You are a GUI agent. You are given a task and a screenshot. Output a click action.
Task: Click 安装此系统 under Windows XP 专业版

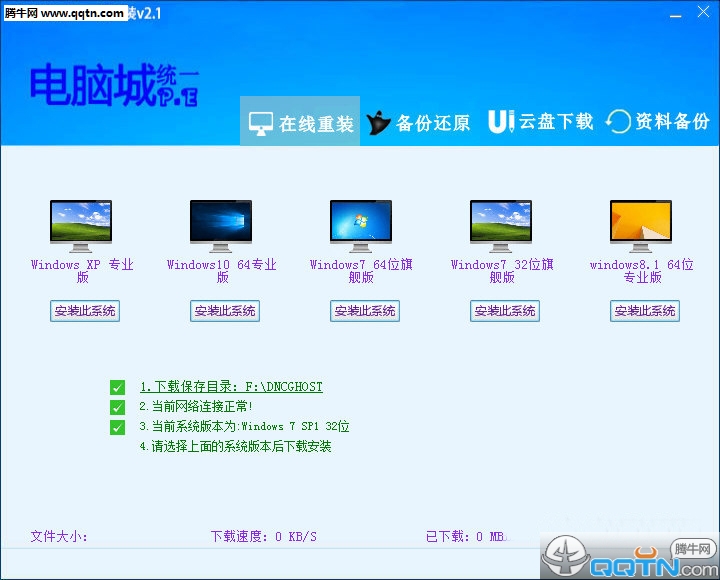click(x=85, y=311)
